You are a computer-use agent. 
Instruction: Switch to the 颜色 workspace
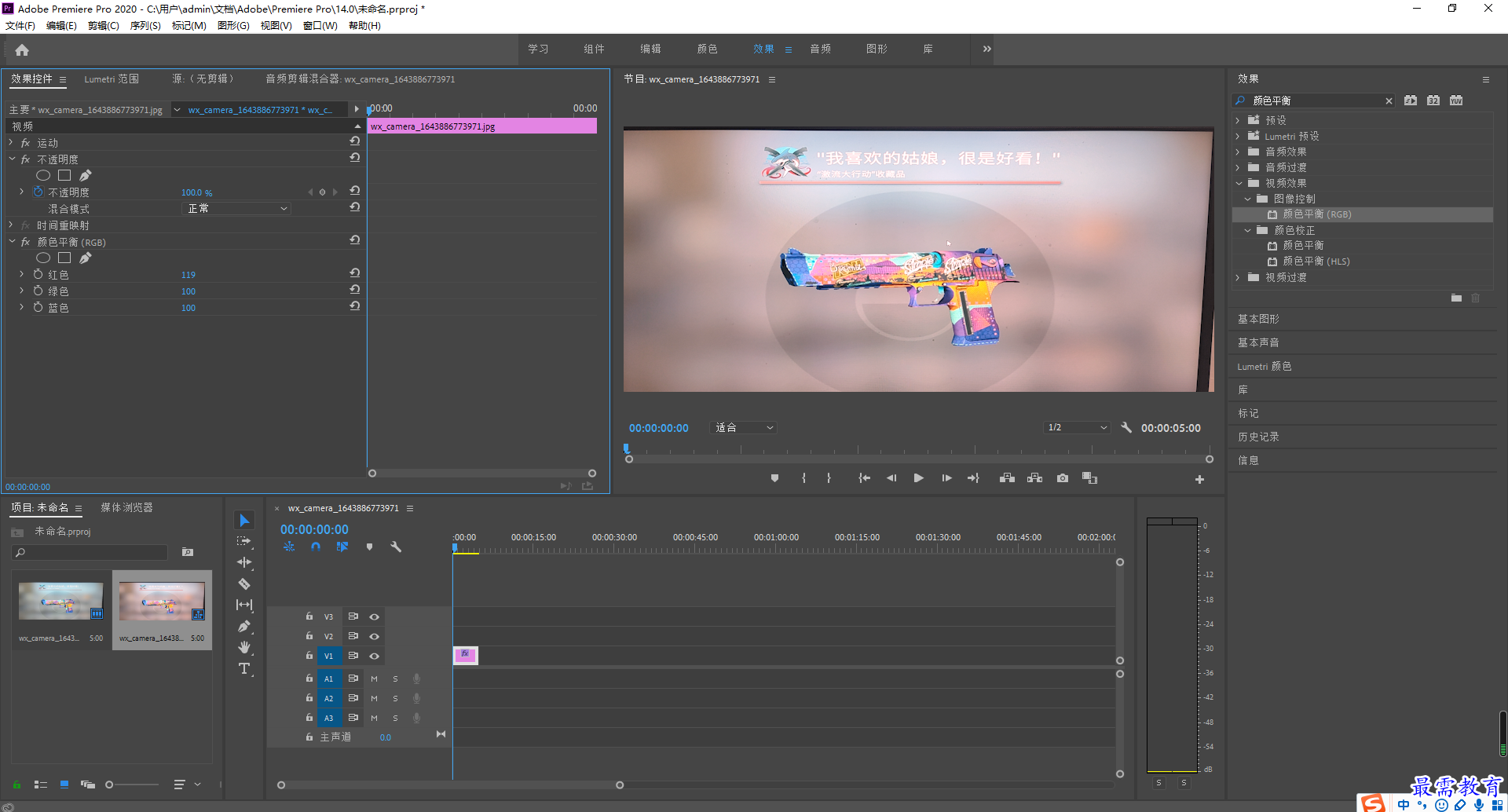click(x=707, y=49)
